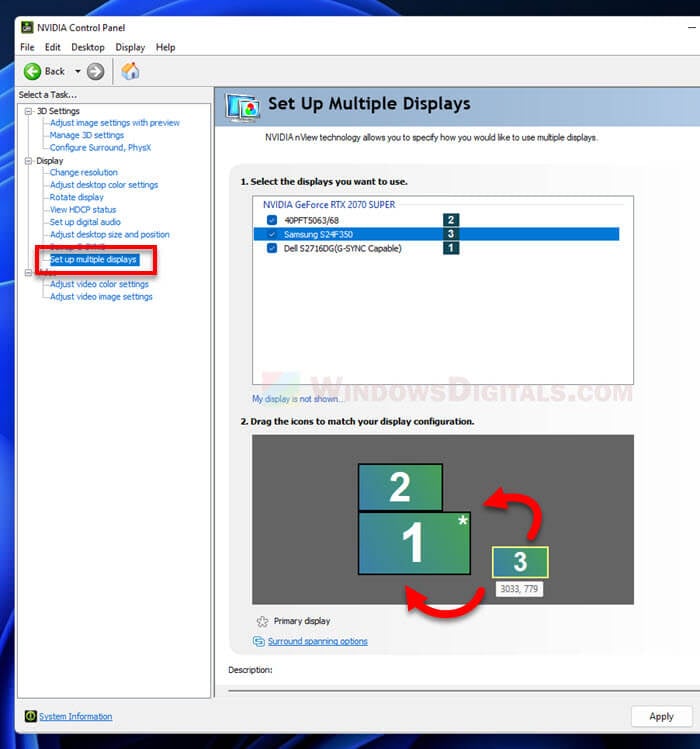Screen dimensions: 700x749
Task: Click number badge 3 beside Samsung S24F350
Action: [451, 234]
